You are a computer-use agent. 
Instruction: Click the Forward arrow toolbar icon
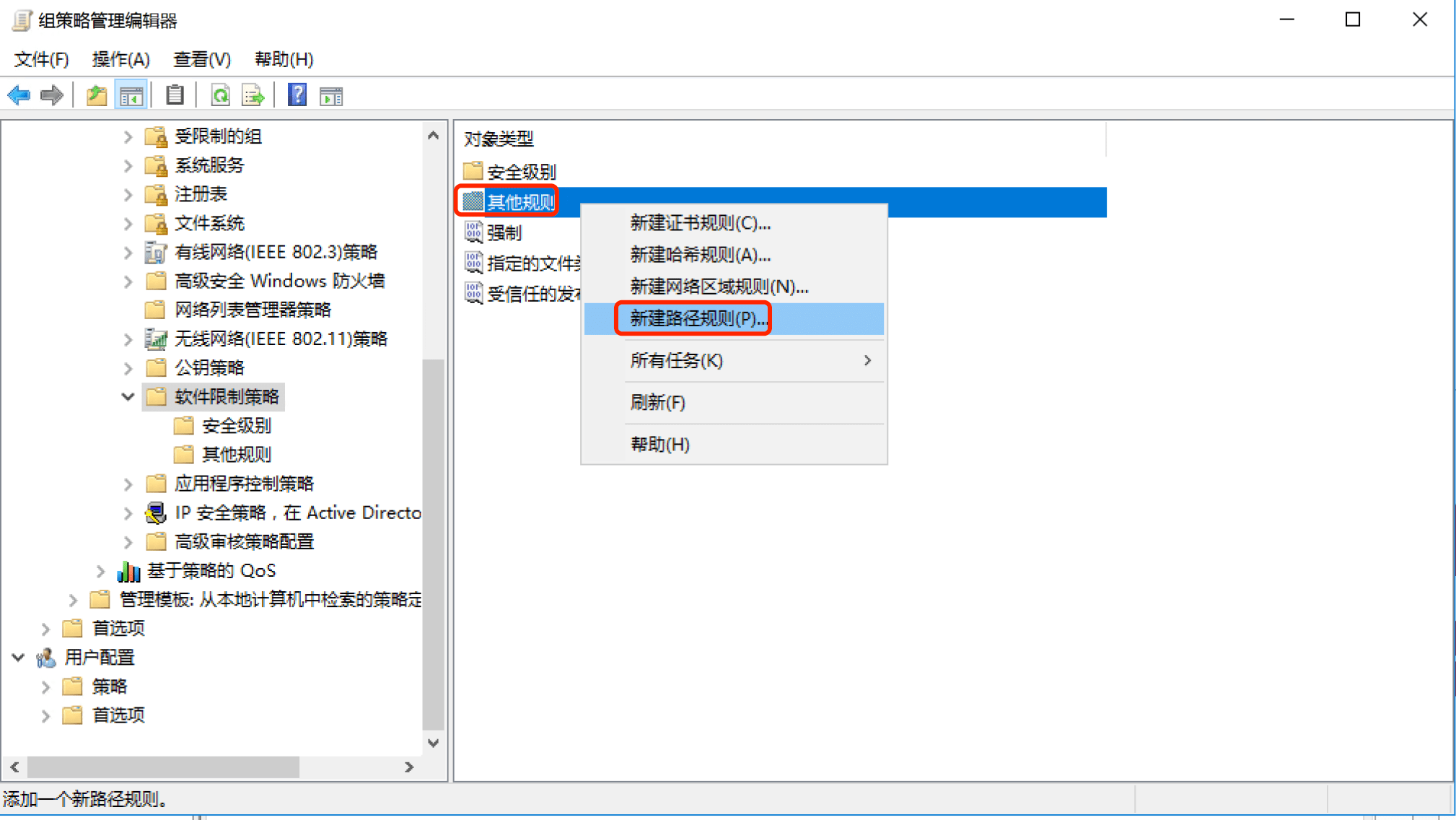click(51, 95)
